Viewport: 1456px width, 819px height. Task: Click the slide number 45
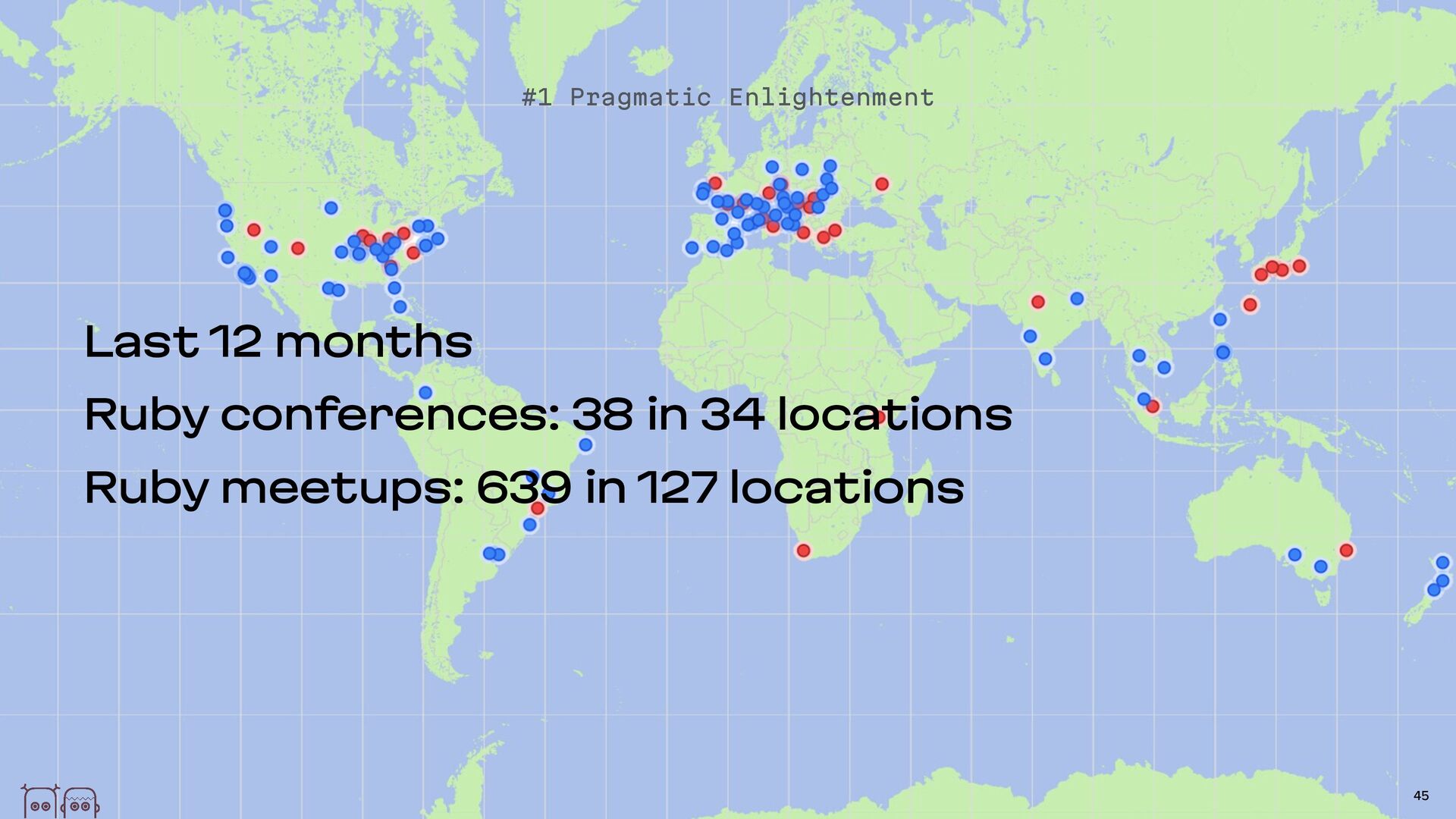(x=1420, y=795)
